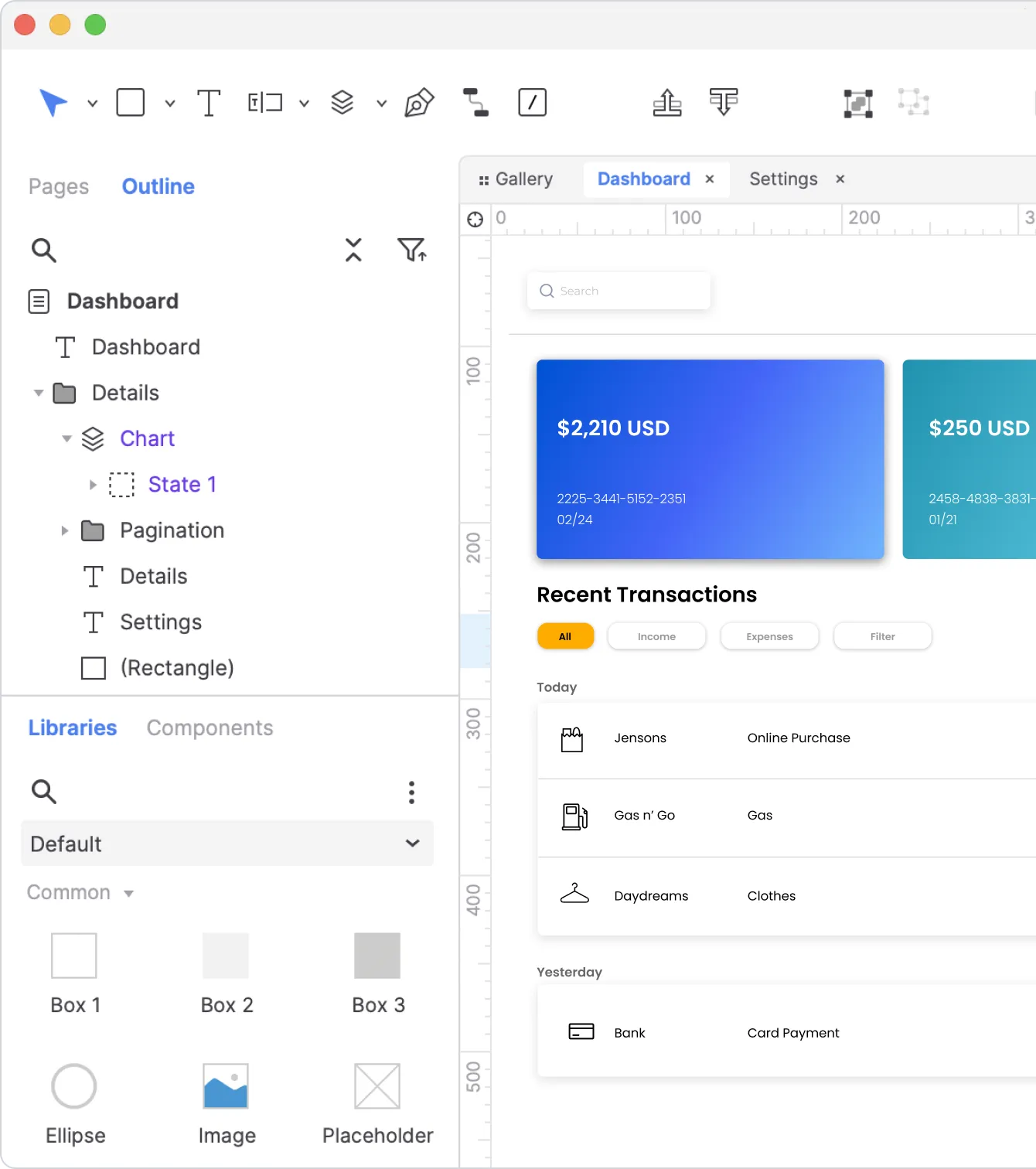Select the Text tool in toolbar
1036x1169 pixels.
208,102
